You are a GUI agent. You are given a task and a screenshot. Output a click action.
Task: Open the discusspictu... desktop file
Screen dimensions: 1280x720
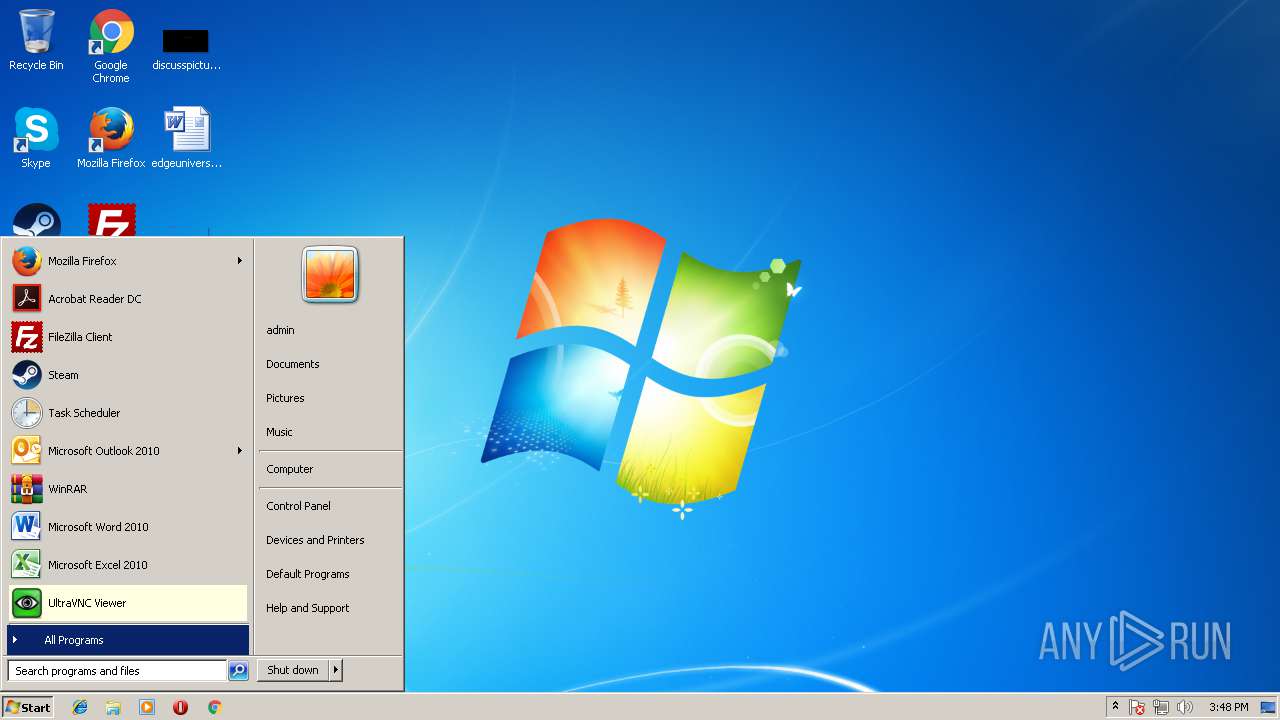186,48
